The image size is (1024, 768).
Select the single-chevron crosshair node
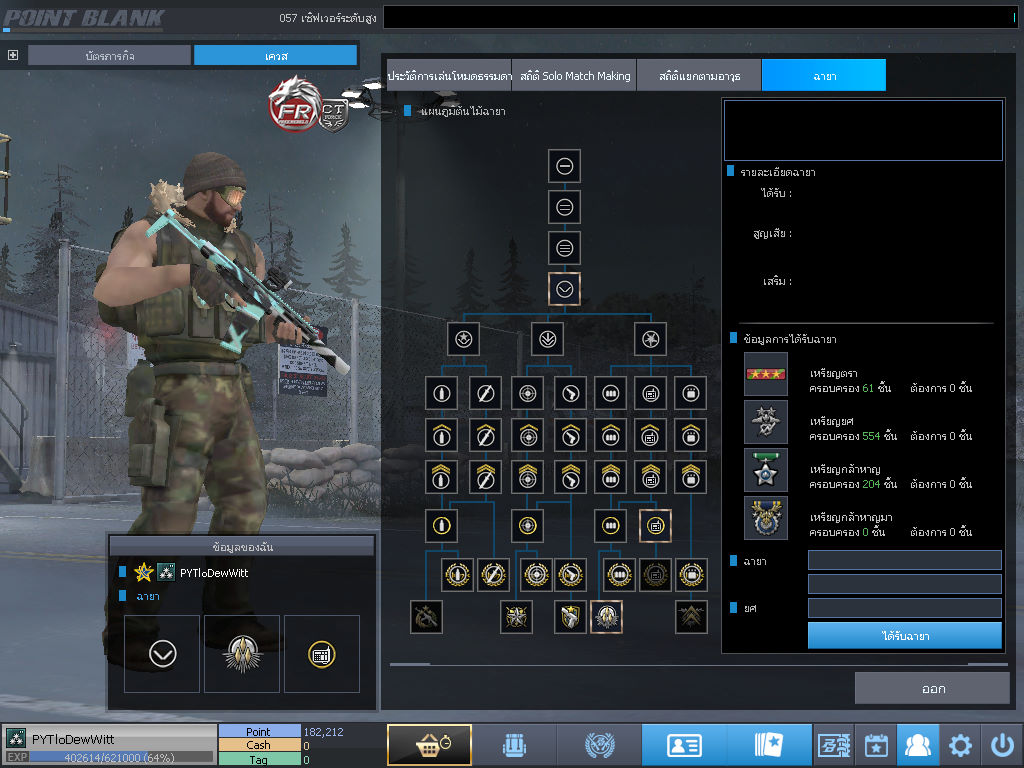point(528,435)
